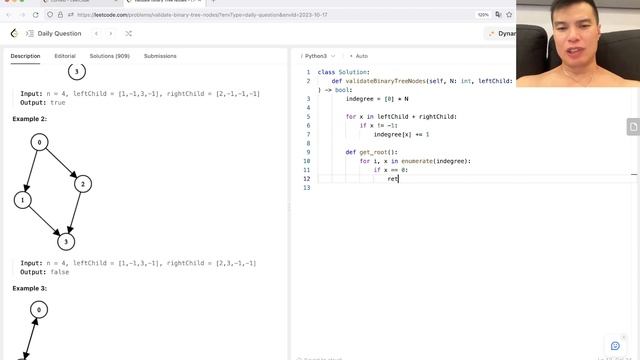Open the Solutions (909) tab
The height and width of the screenshot is (360, 640).
(109, 56)
